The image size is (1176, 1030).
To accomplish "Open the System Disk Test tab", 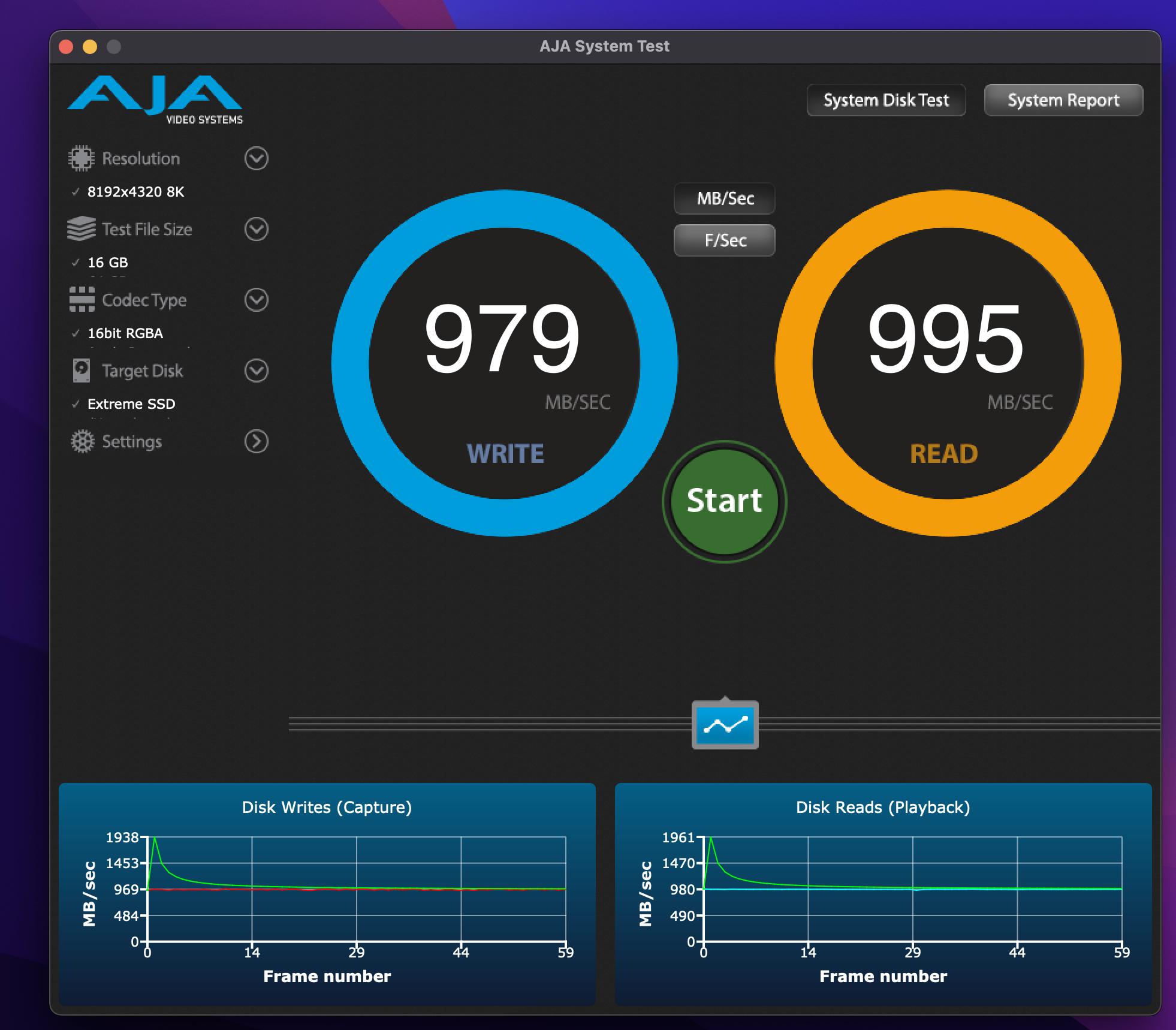I will (x=885, y=100).
